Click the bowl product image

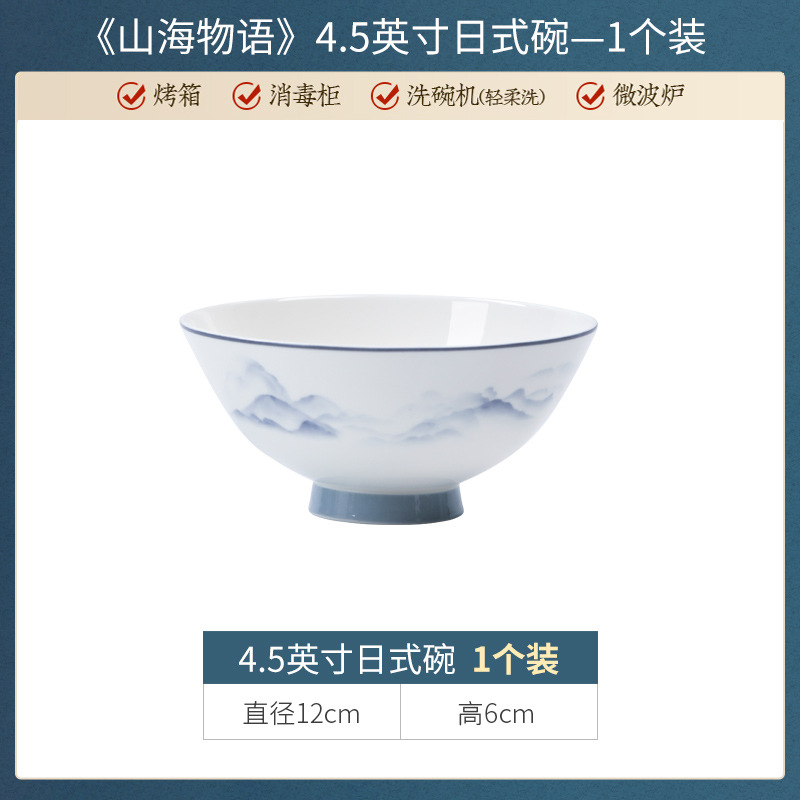point(388,409)
